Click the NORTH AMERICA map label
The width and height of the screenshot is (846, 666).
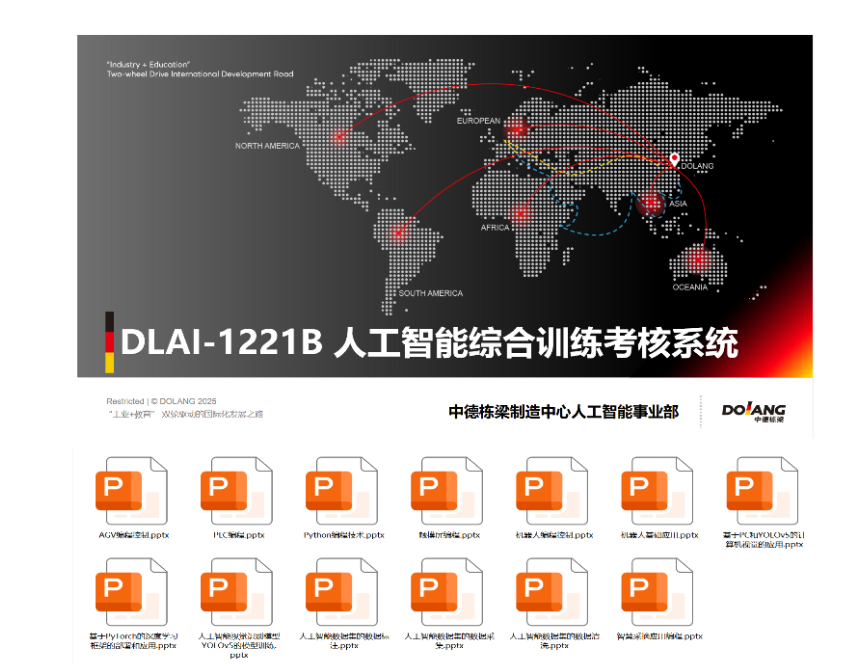click(x=267, y=146)
